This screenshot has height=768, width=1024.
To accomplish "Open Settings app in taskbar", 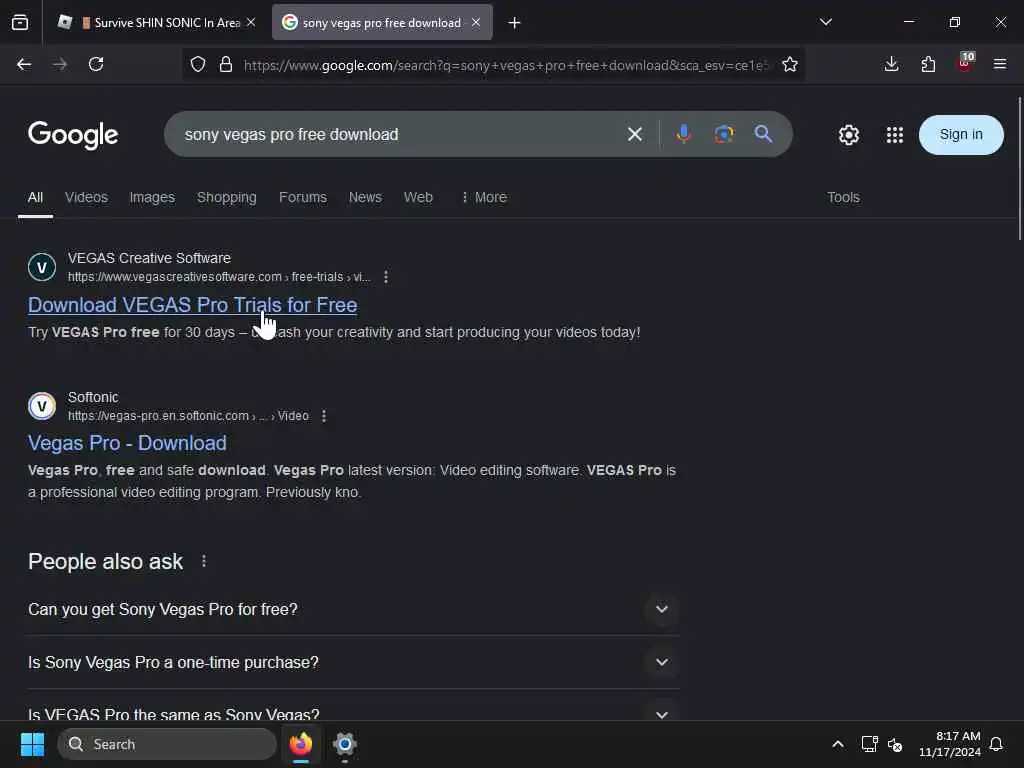I will click(x=345, y=744).
